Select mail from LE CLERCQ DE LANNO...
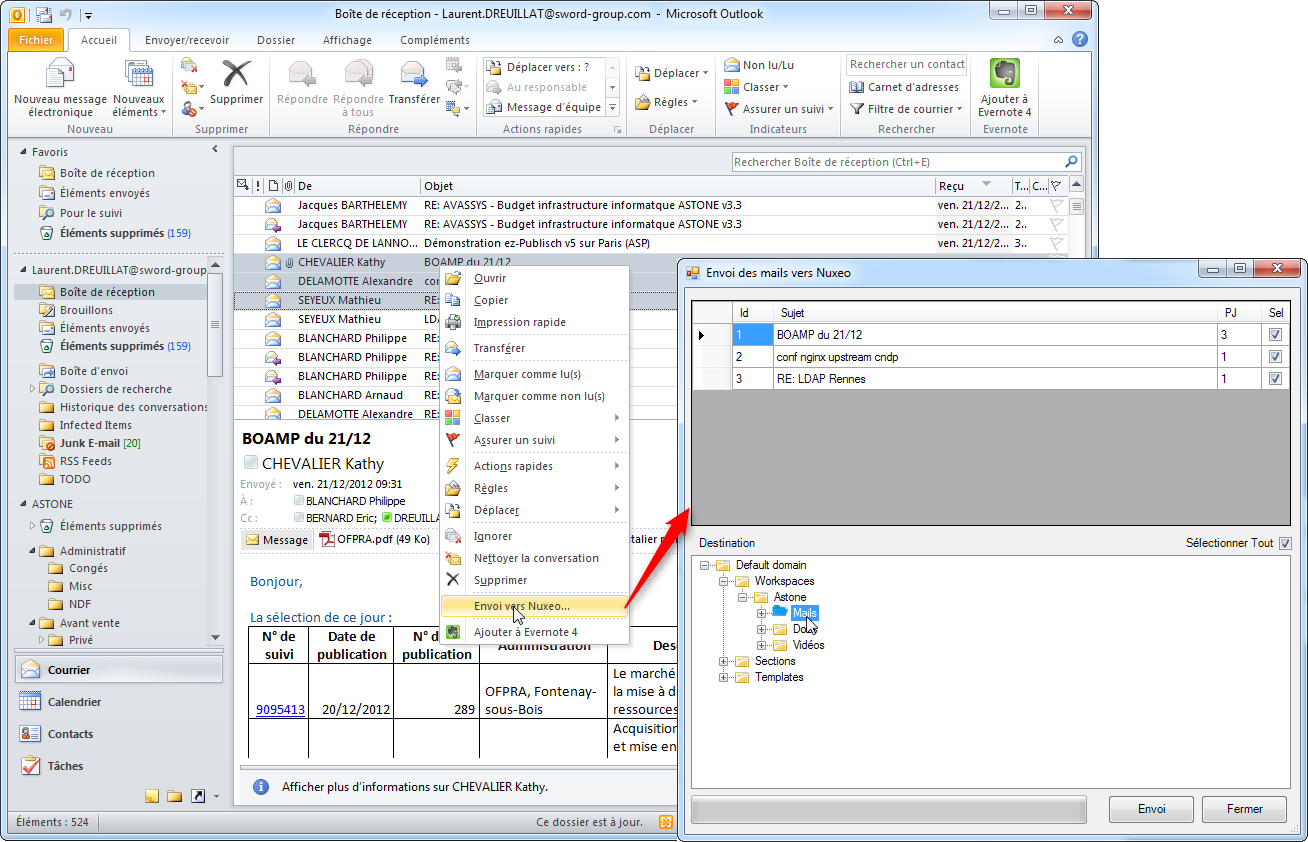Viewport: 1308px width, 842px height. (x=651, y=243)
